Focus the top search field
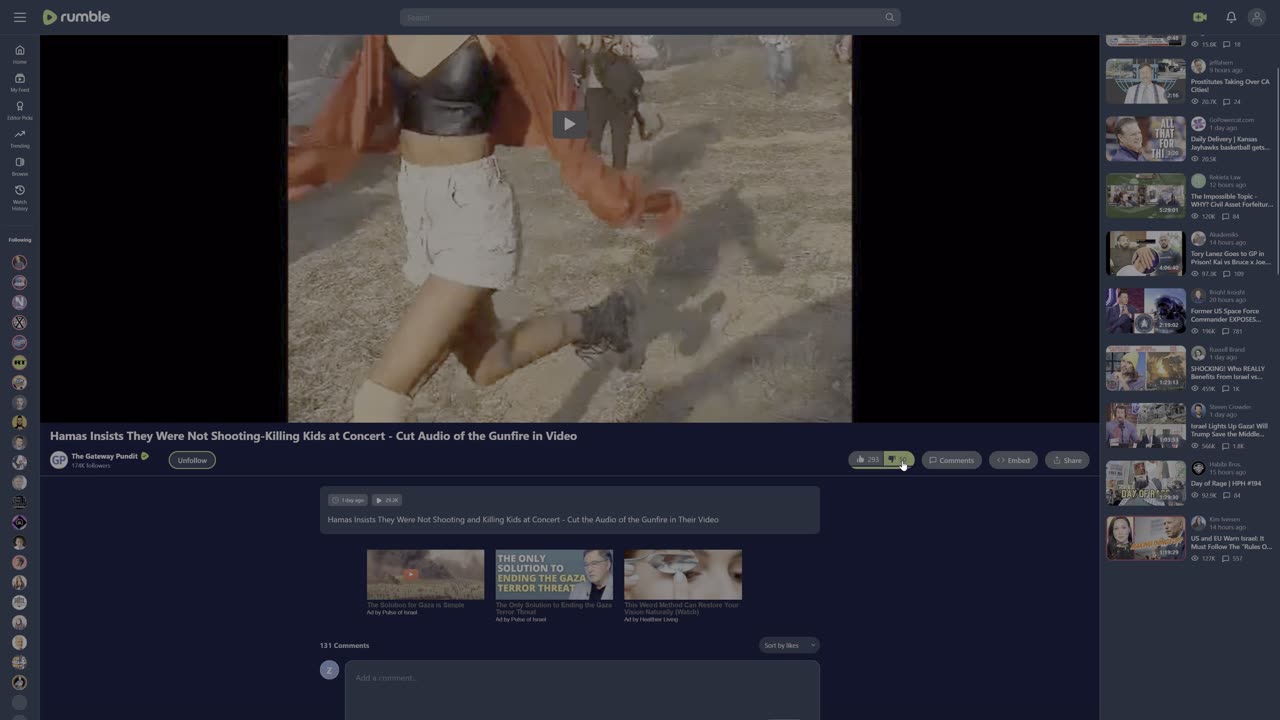The height and width of the screenshot is (720, 1280). tap(648, 17)
